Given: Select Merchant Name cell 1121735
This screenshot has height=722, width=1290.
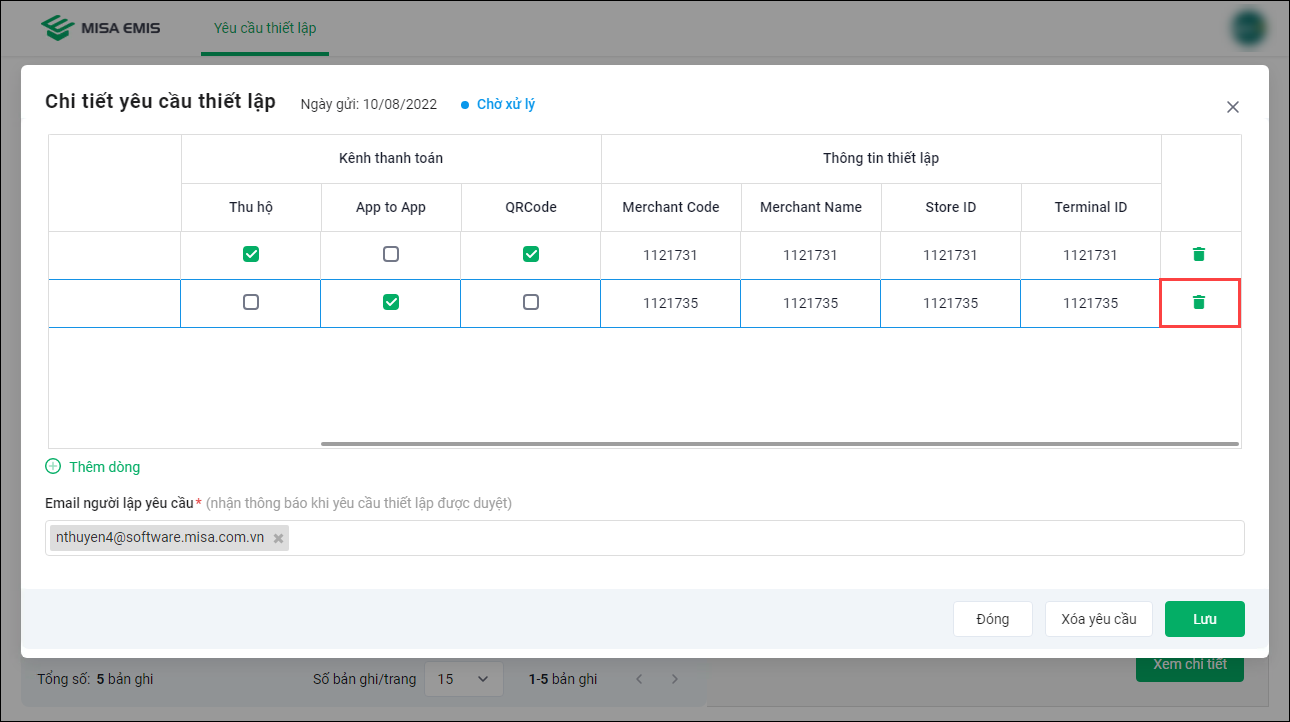Looking at the screenshot, I should pyautogui.click(x=811, y=303).
